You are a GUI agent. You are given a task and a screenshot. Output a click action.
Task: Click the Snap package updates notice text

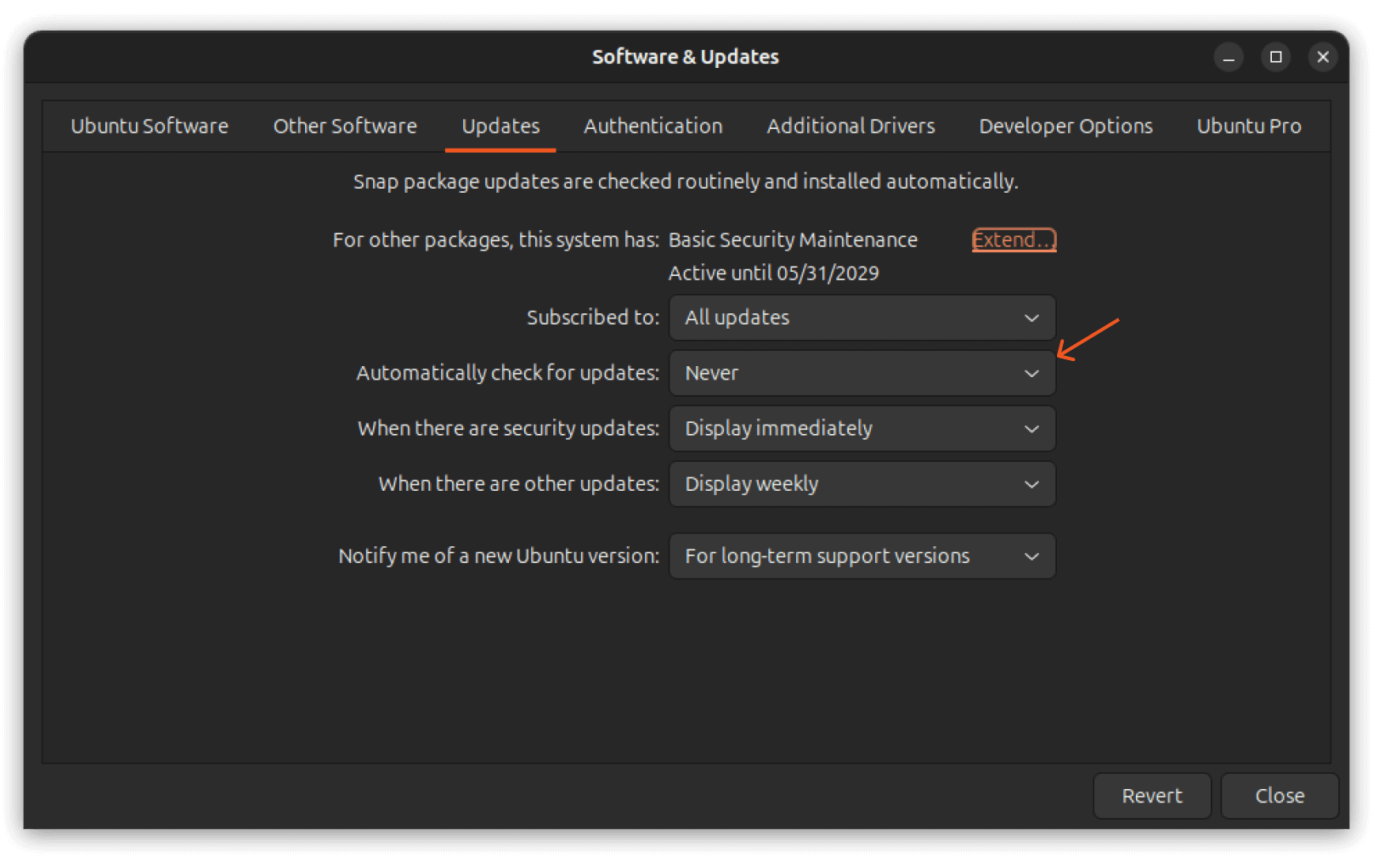click(x=686, y=182)
